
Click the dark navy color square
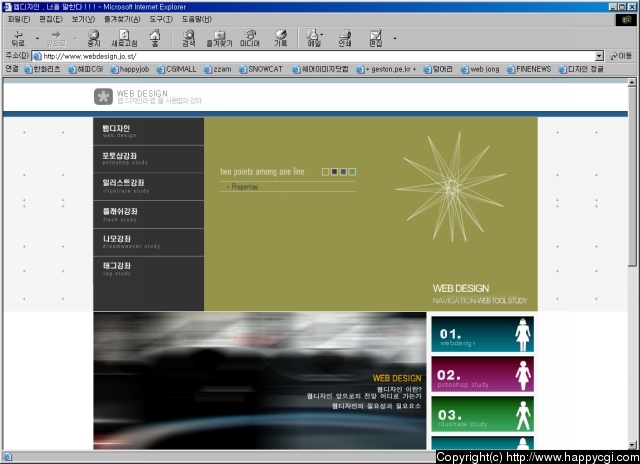334,172
